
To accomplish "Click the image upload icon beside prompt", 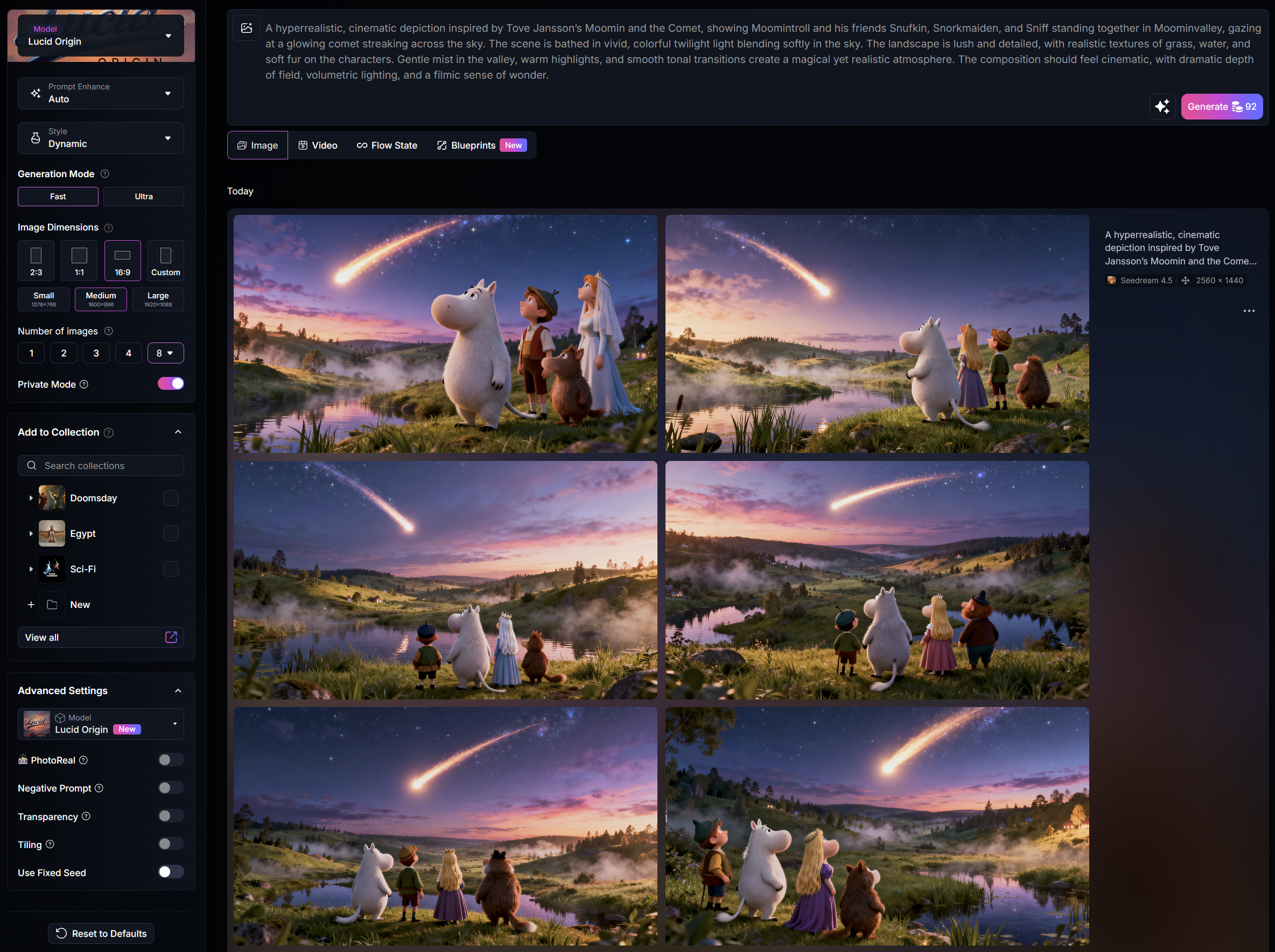I will tap(247, 28).
